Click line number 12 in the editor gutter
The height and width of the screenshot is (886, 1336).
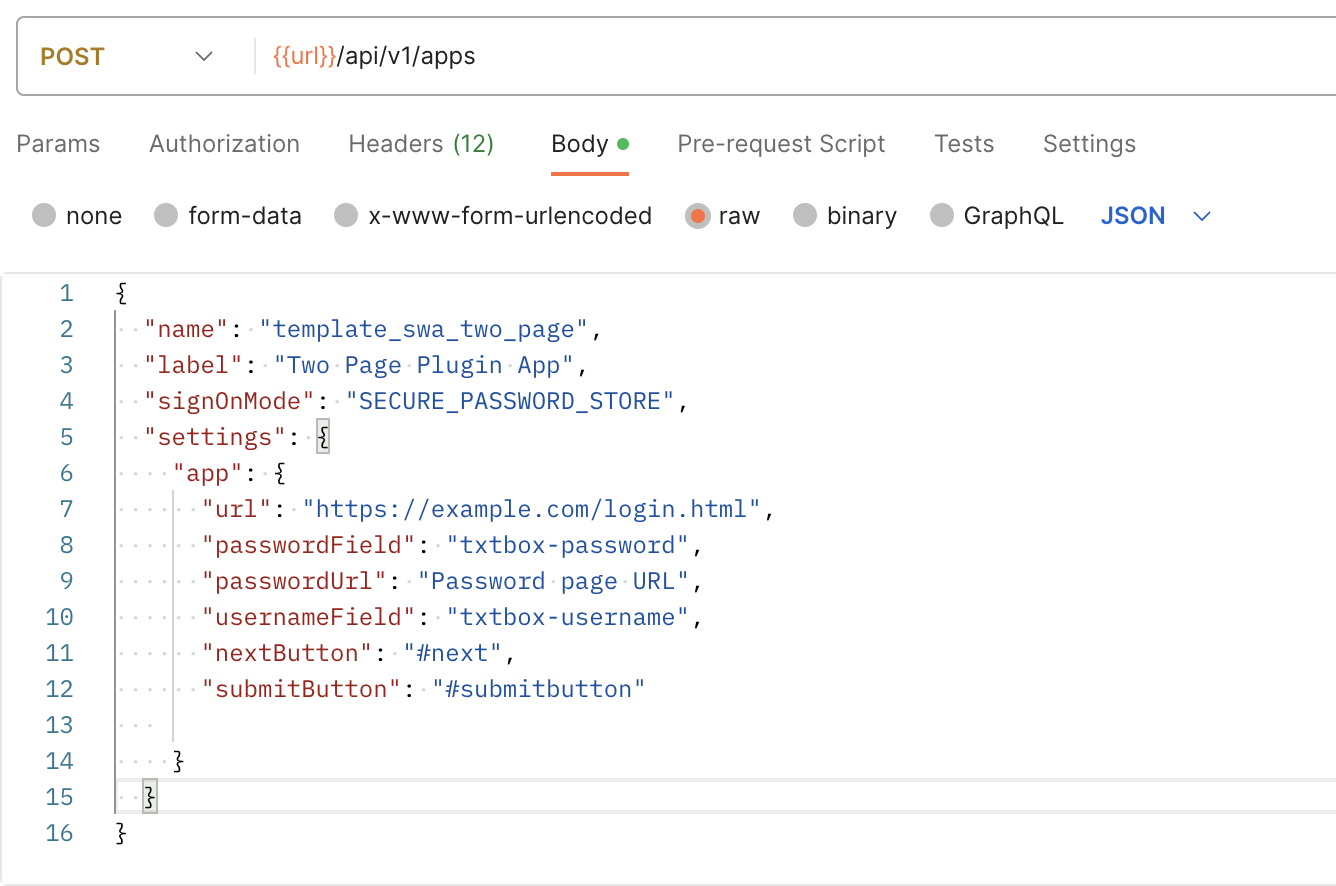point(59,688)
